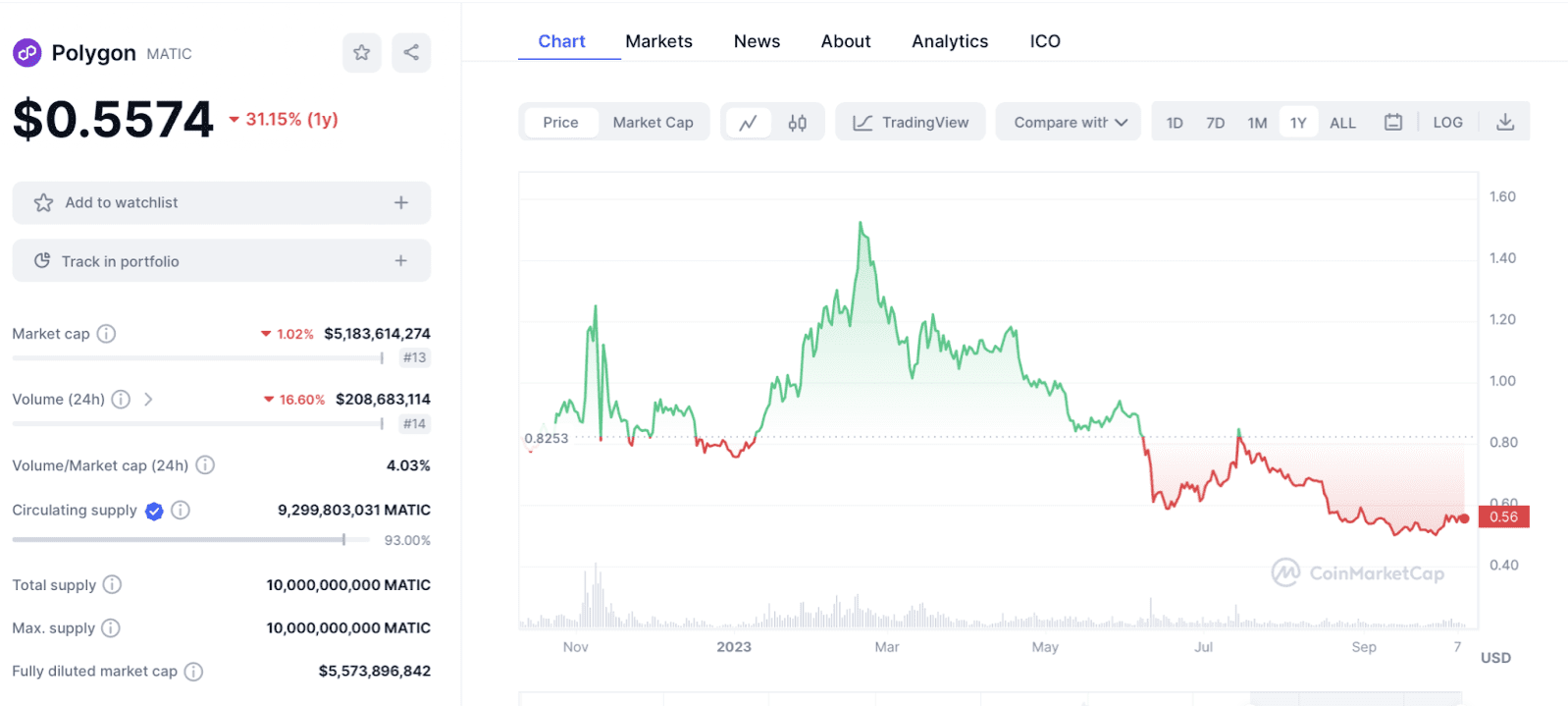Image resolution: width=1568 pixels, height=706 pixels.
Task: Open TradingView chart button
Action: click(x=911, y=123)
